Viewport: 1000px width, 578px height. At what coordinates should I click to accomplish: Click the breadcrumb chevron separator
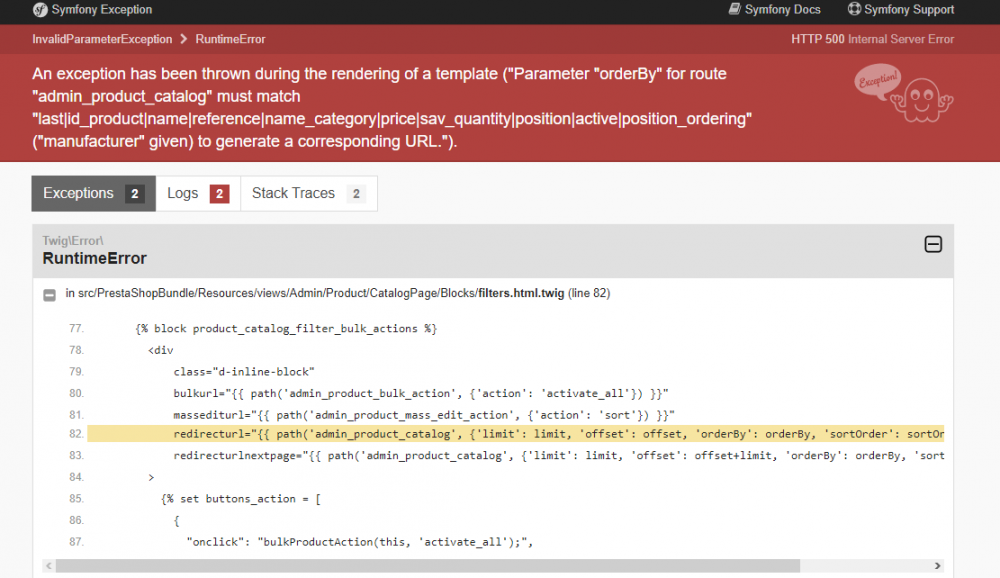pyautogui.click(x=183, y=39)
